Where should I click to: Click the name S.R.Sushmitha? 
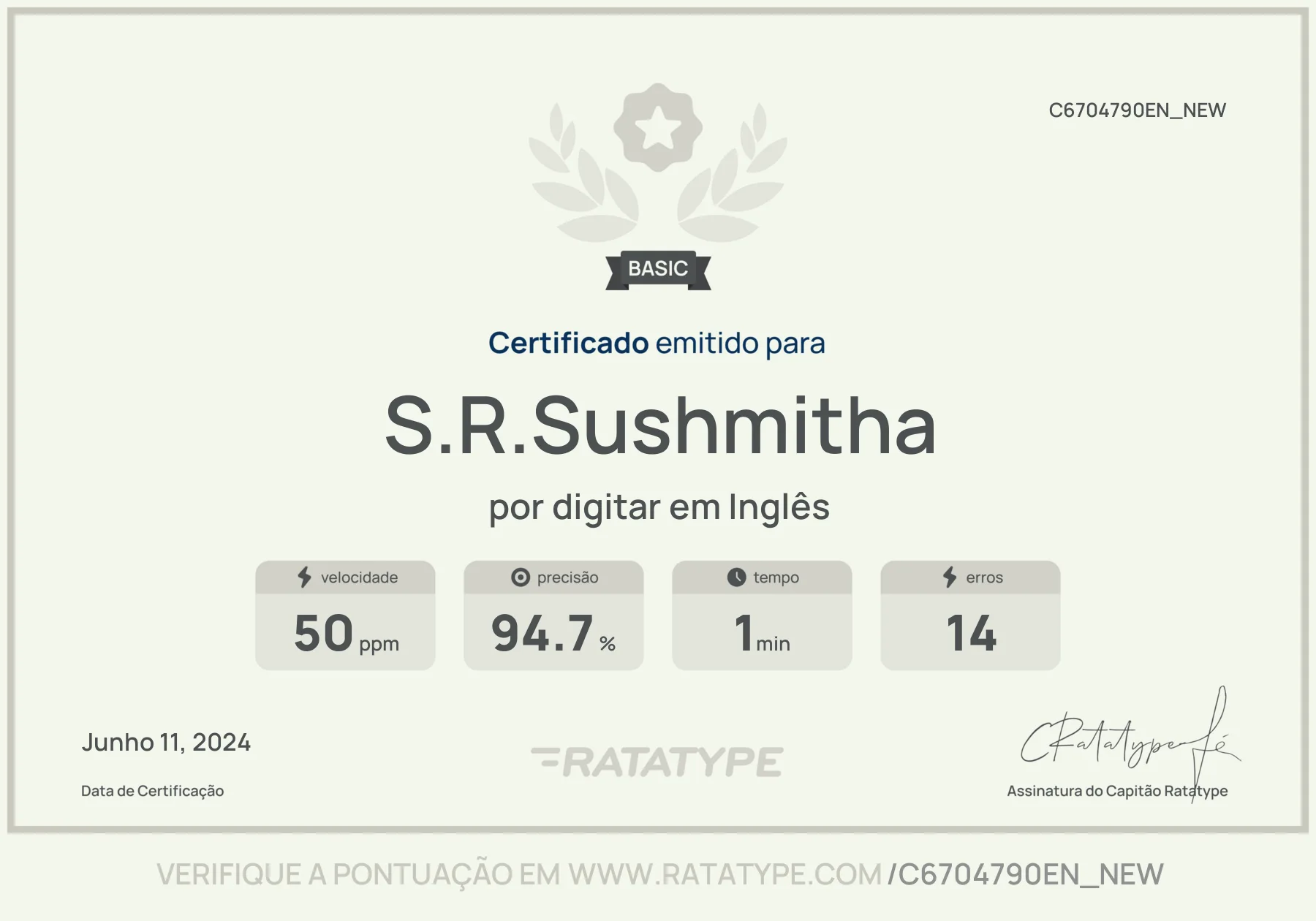click(660, 426)
